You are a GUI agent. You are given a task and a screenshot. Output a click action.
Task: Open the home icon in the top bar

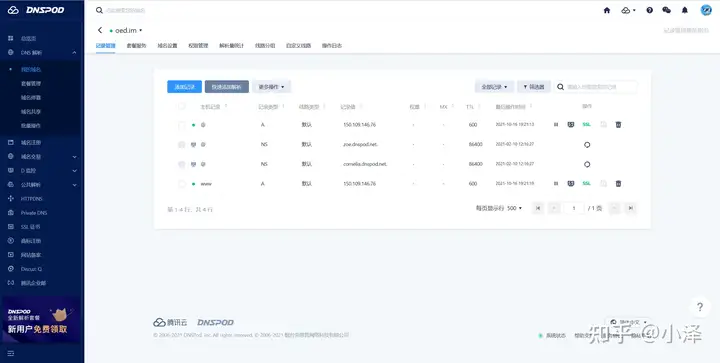607,10
